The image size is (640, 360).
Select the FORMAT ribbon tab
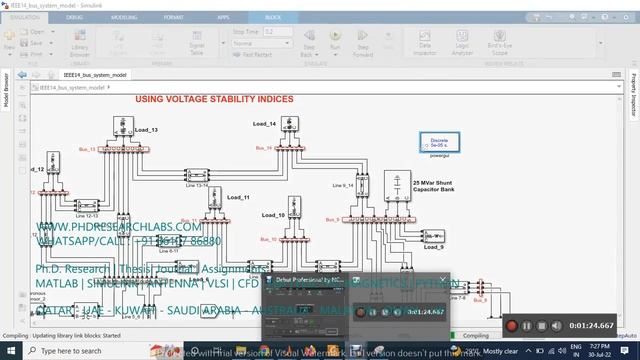(x=173, y=18)
